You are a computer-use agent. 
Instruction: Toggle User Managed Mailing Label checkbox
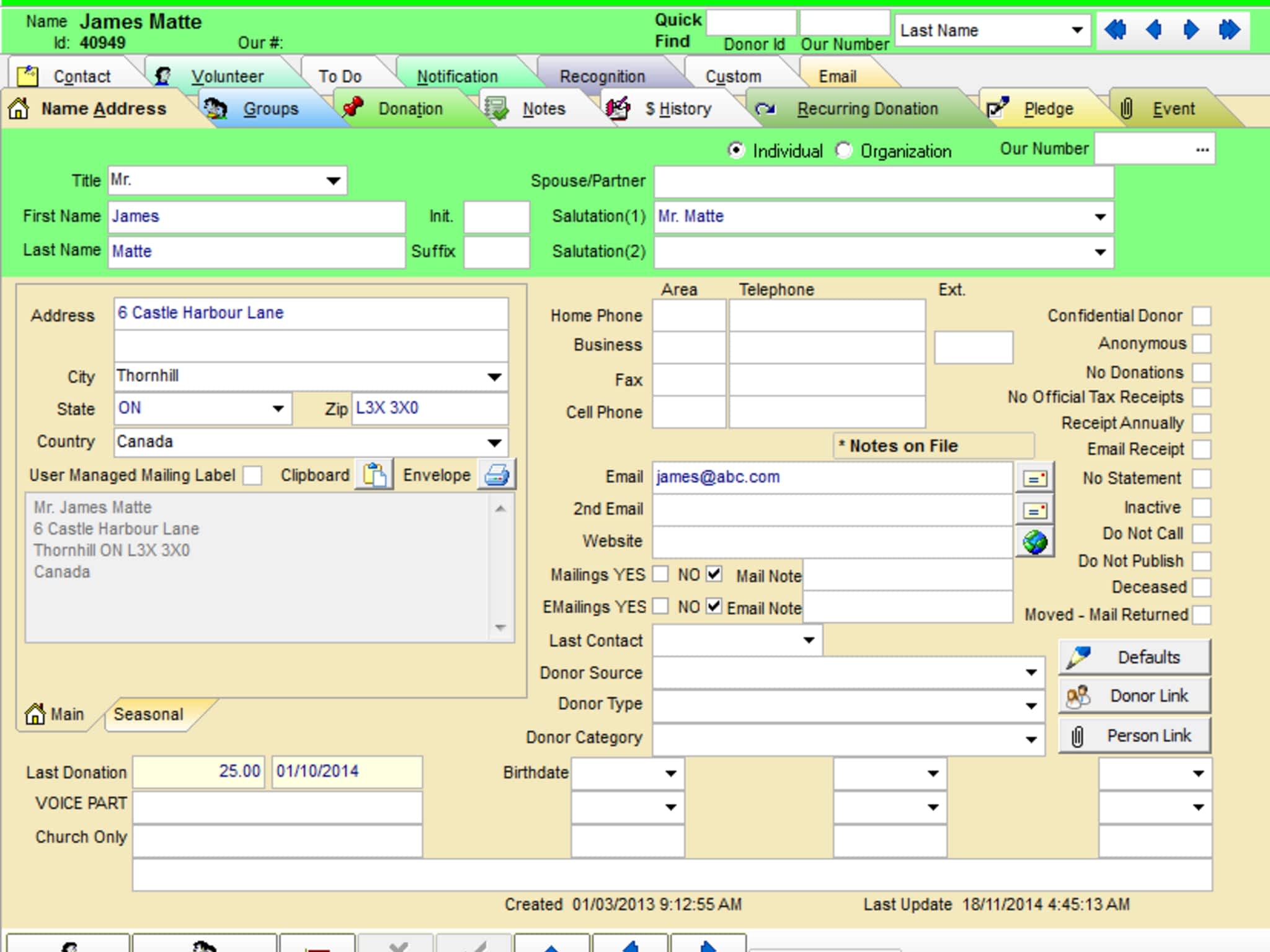click(x=252, y=475)
